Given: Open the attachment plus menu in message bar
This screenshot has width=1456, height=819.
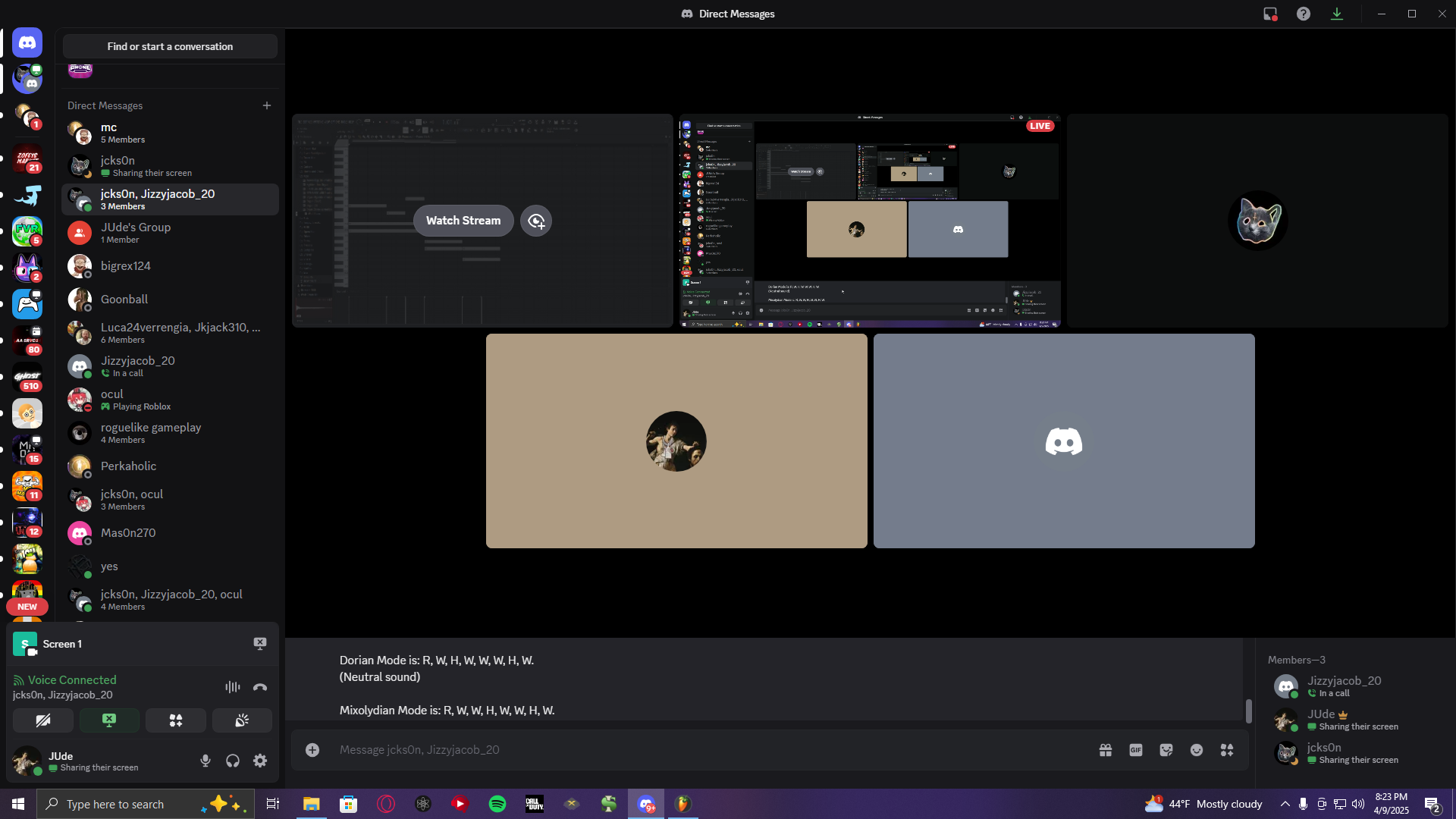Looking at the screenshot, I should [312, 750].
